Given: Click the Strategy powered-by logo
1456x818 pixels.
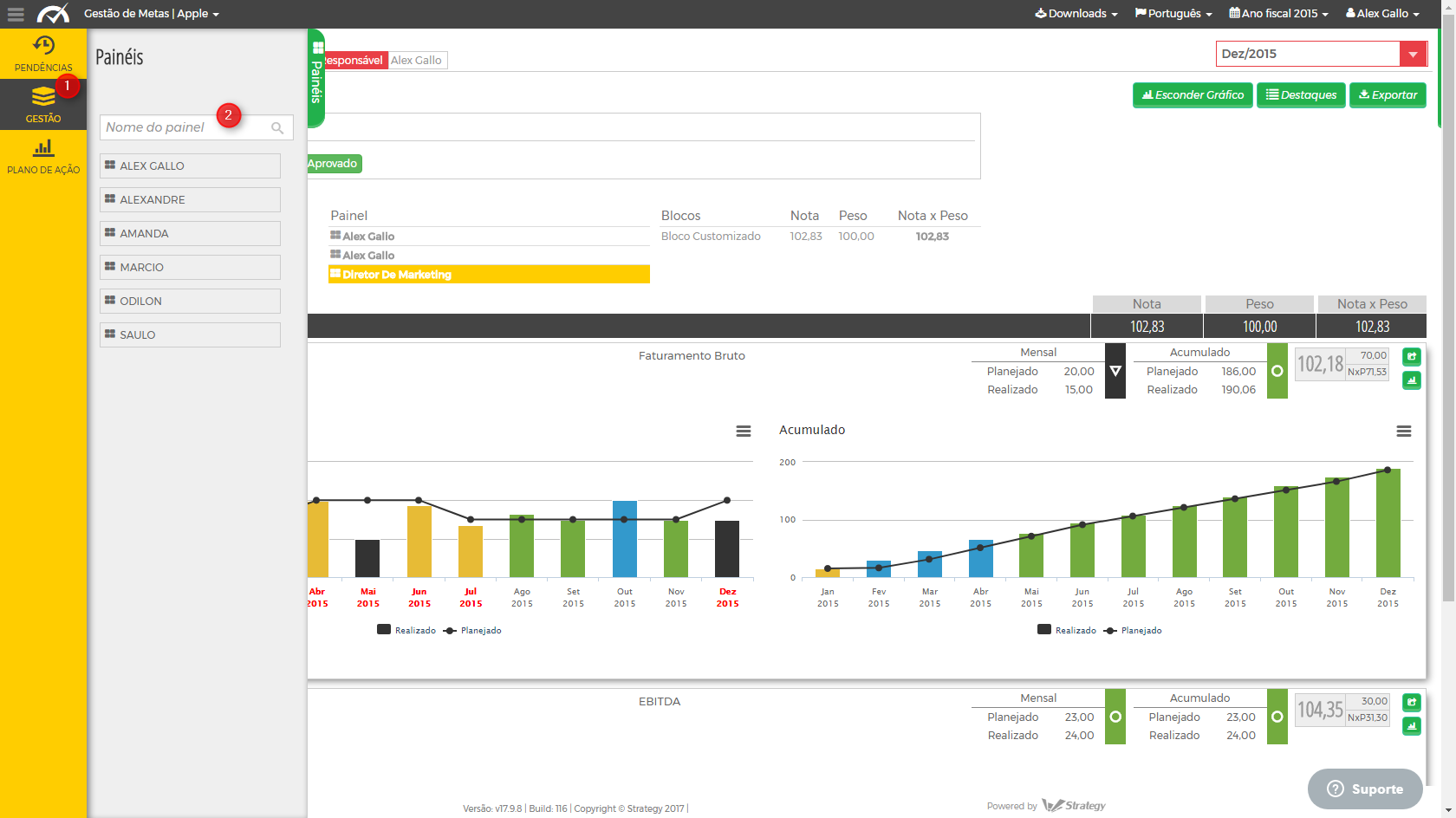Looking at the screenshot, I should (1075, 805).
